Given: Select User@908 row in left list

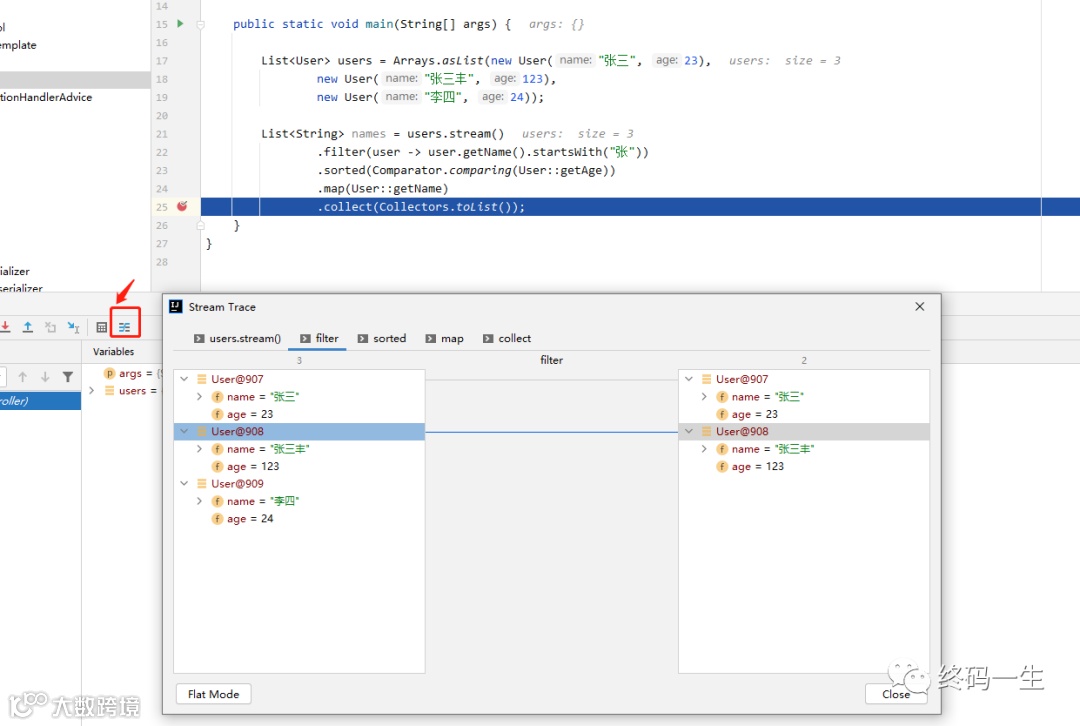Looking at the screenshot, I should 300,431.
